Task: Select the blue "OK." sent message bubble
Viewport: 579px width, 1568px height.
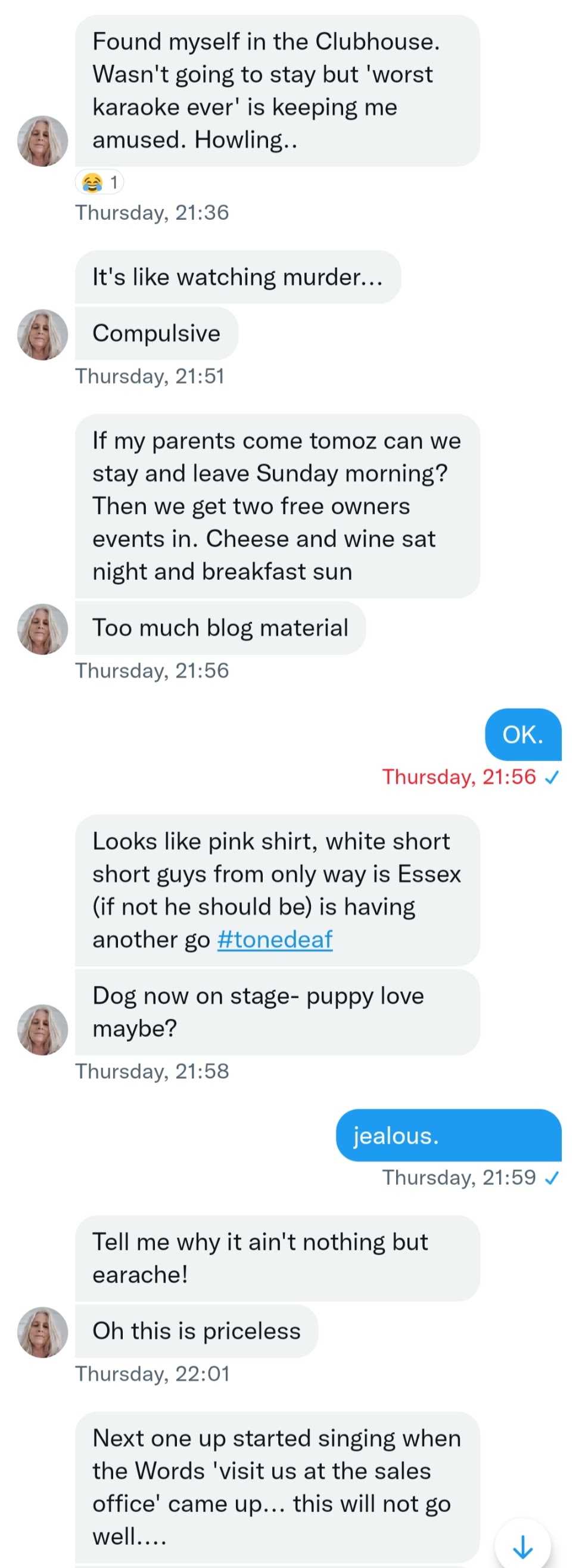Action: pyautogui.click(x=522, y=734)
